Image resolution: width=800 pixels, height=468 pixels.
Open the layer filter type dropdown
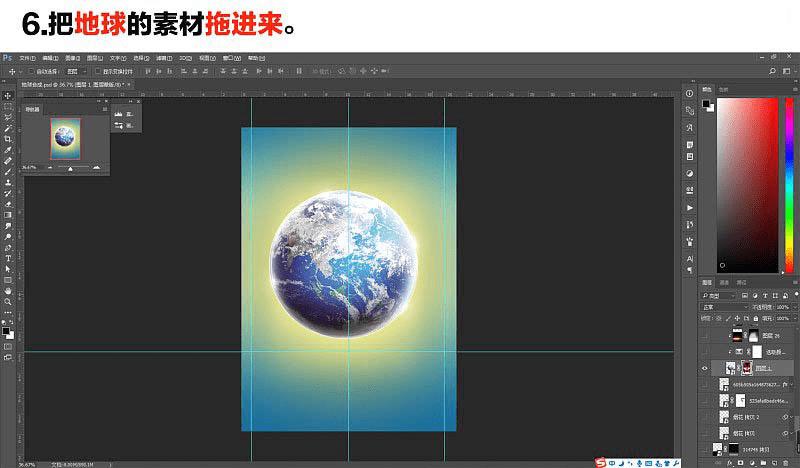[719, 295]
